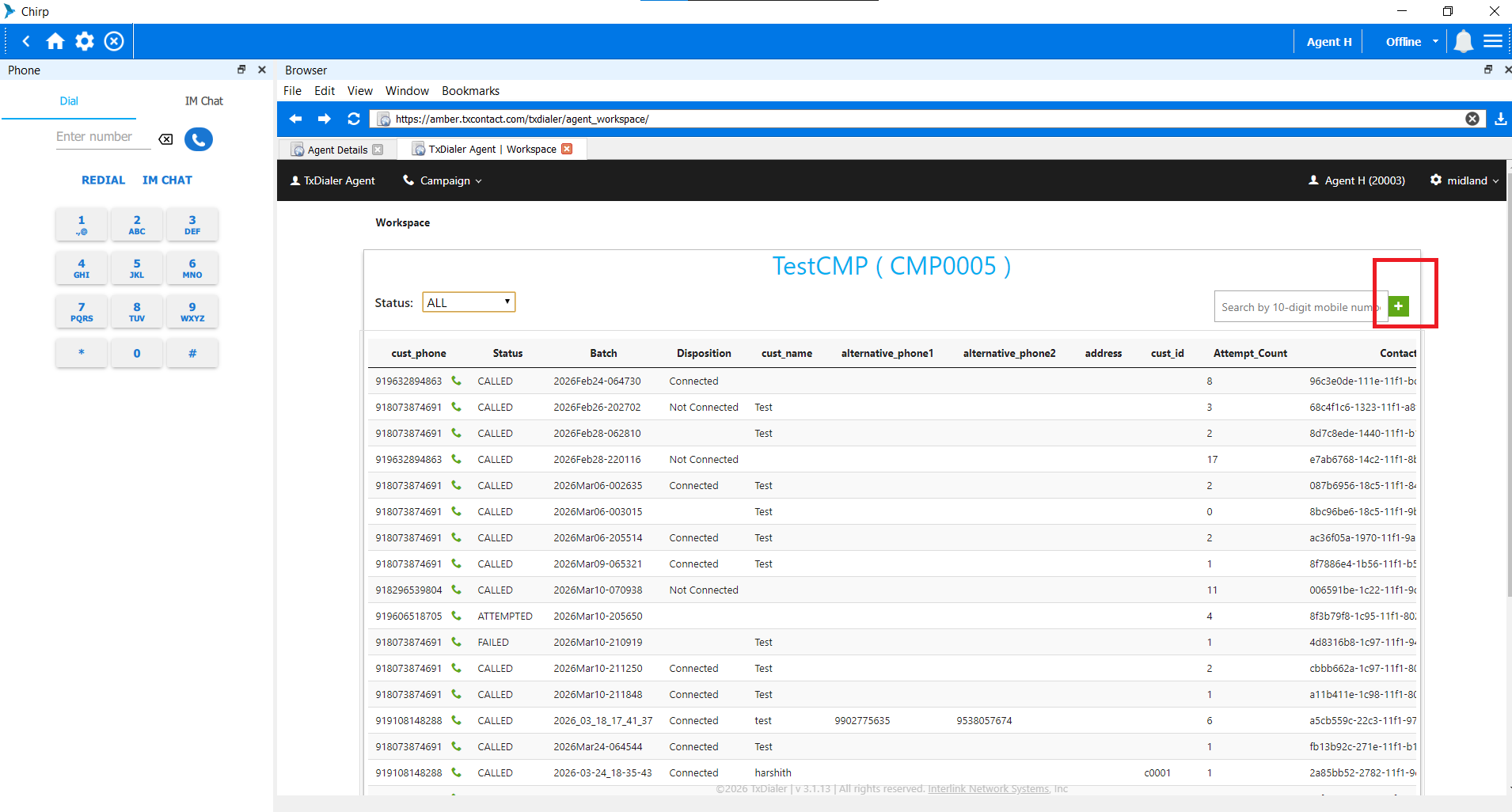Click the browser download icon
Image resolution: width=1512 pixels, height=812 pixels.
pyautogui.click(x=1500, y=119)
